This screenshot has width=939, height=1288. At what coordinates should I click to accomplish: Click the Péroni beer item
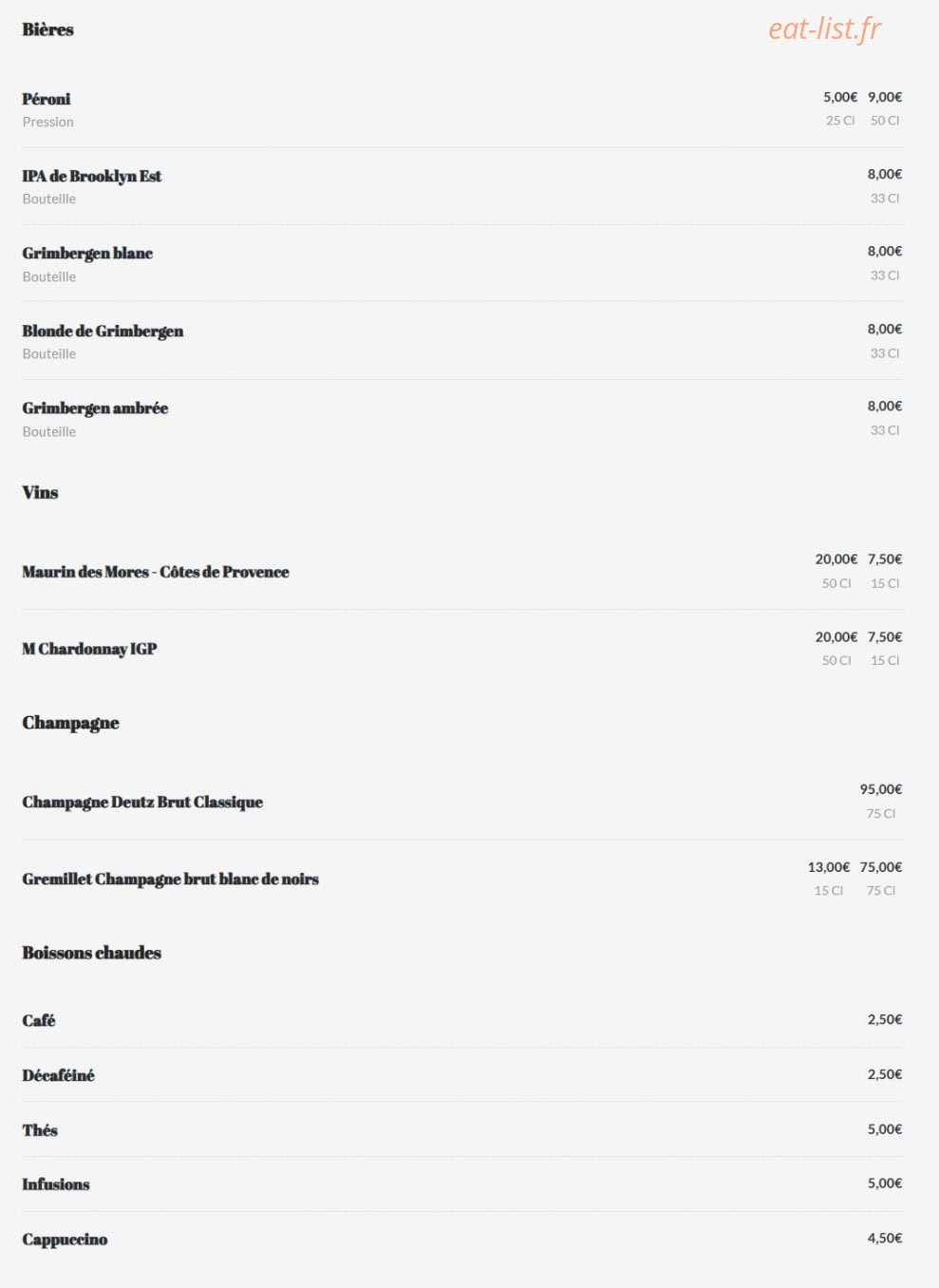point(47,99)
